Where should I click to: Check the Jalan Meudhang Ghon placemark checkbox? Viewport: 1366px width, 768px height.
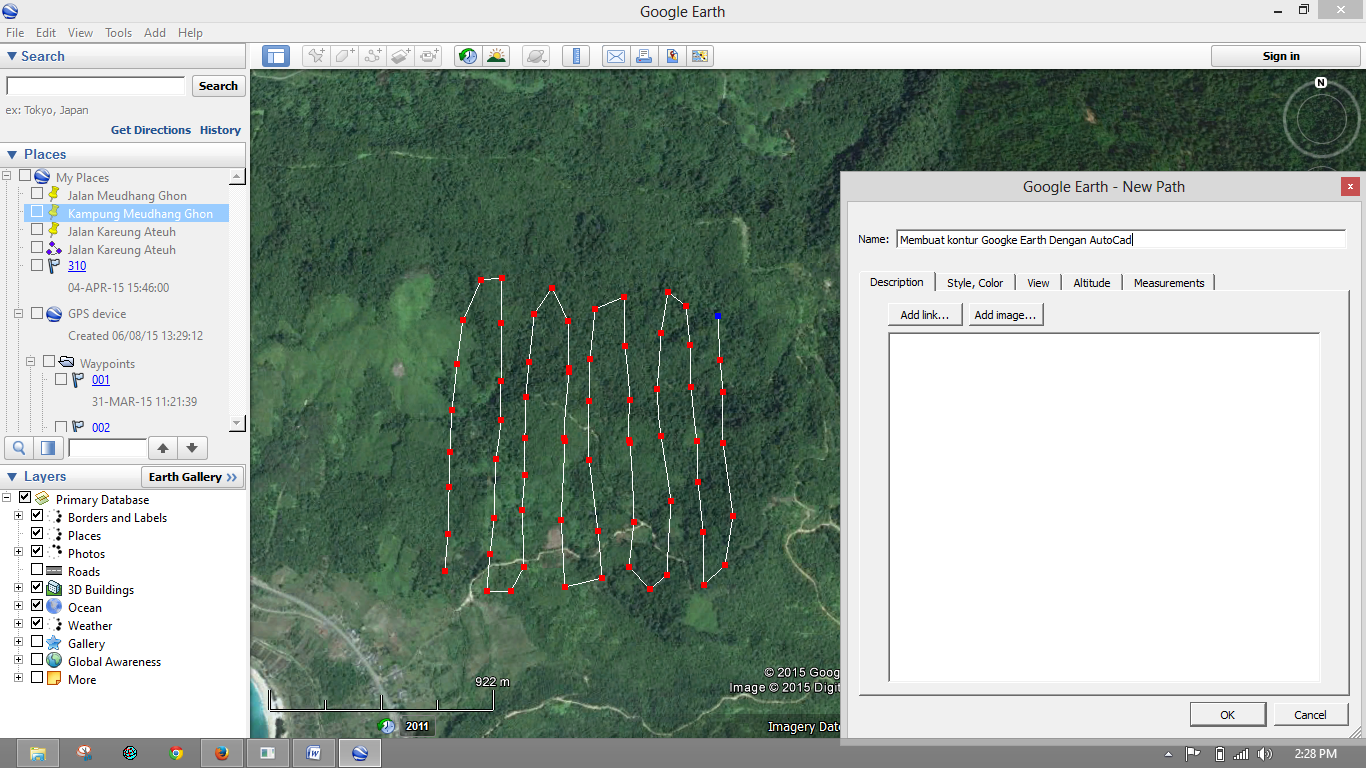(37, 194)
